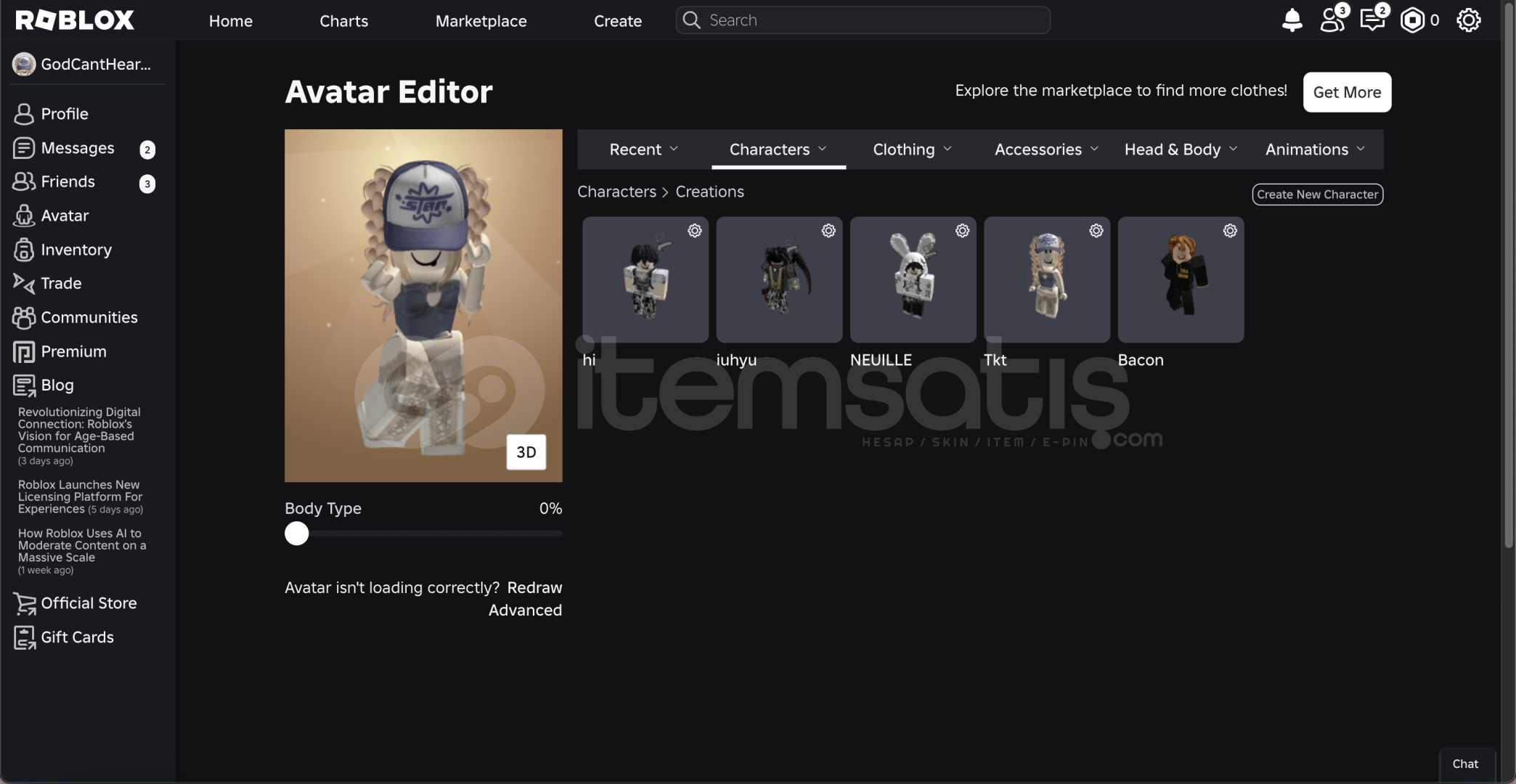Image resolution: width=1516 pixels, height=784 pixels.
Task: Click the Creations breadcrumb text
Action: [709, 192]
